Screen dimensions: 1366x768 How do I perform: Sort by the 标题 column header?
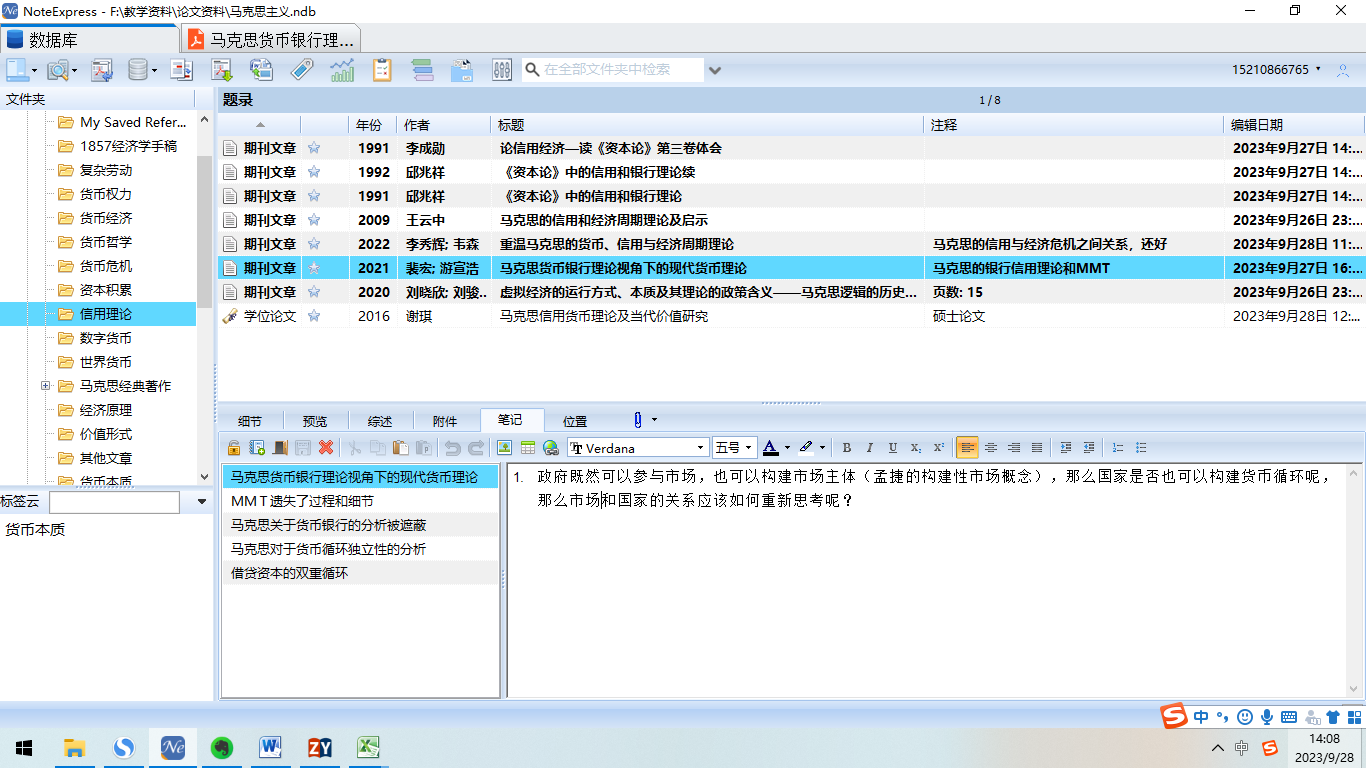coord(707,125)
